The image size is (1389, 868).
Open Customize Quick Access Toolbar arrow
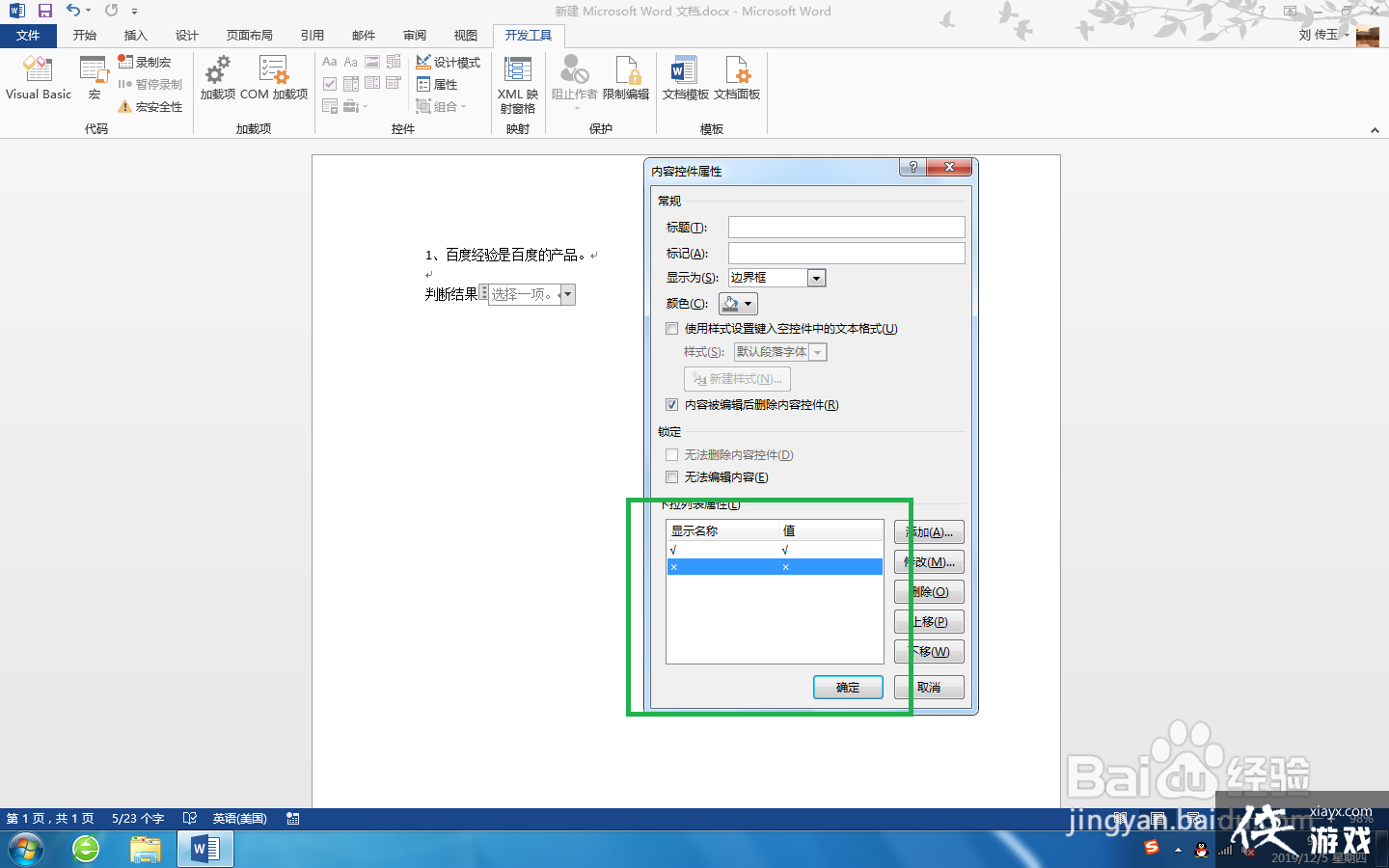134,11
